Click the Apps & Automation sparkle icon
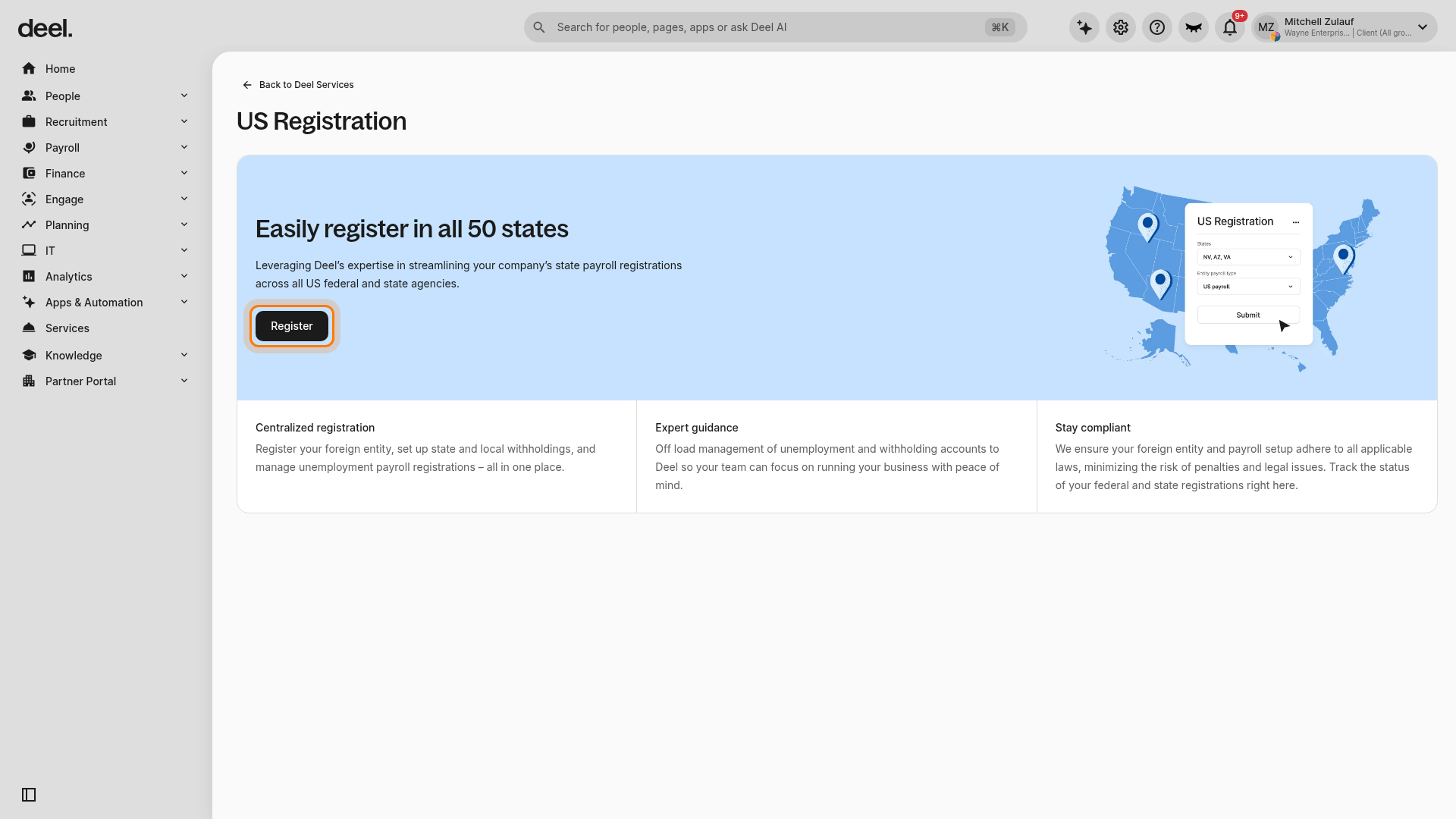 (29, 302)
